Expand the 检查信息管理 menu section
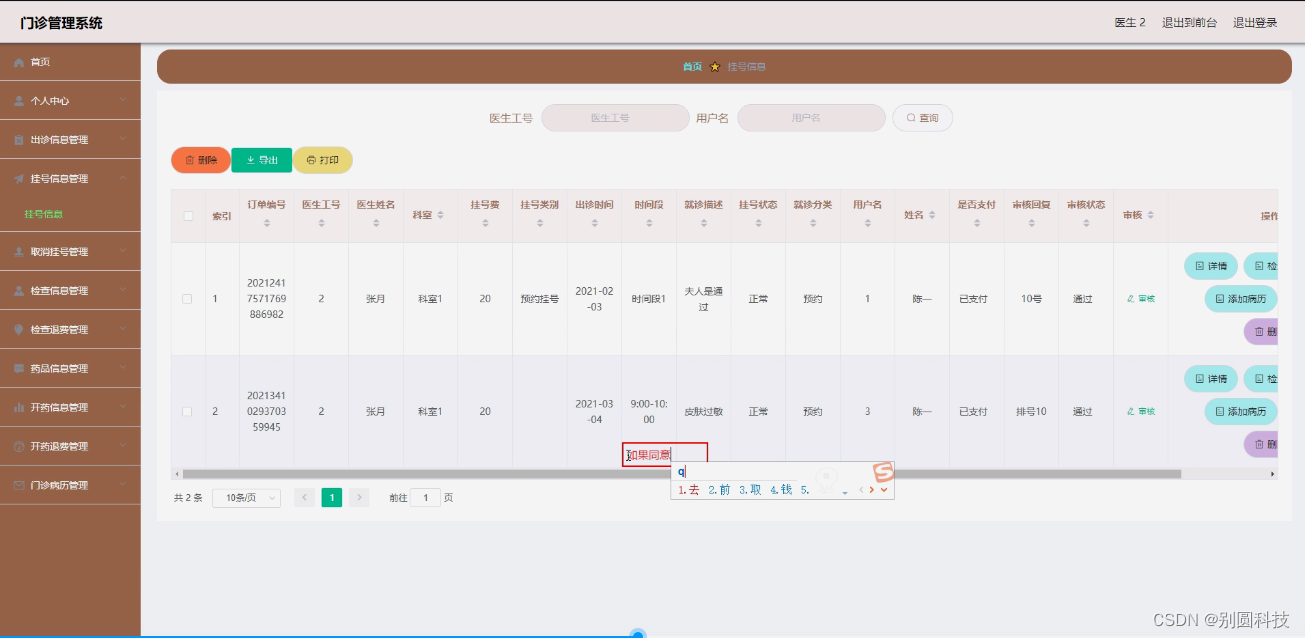This screenshot has width=1305, height=638. click(x=60, y=292)
